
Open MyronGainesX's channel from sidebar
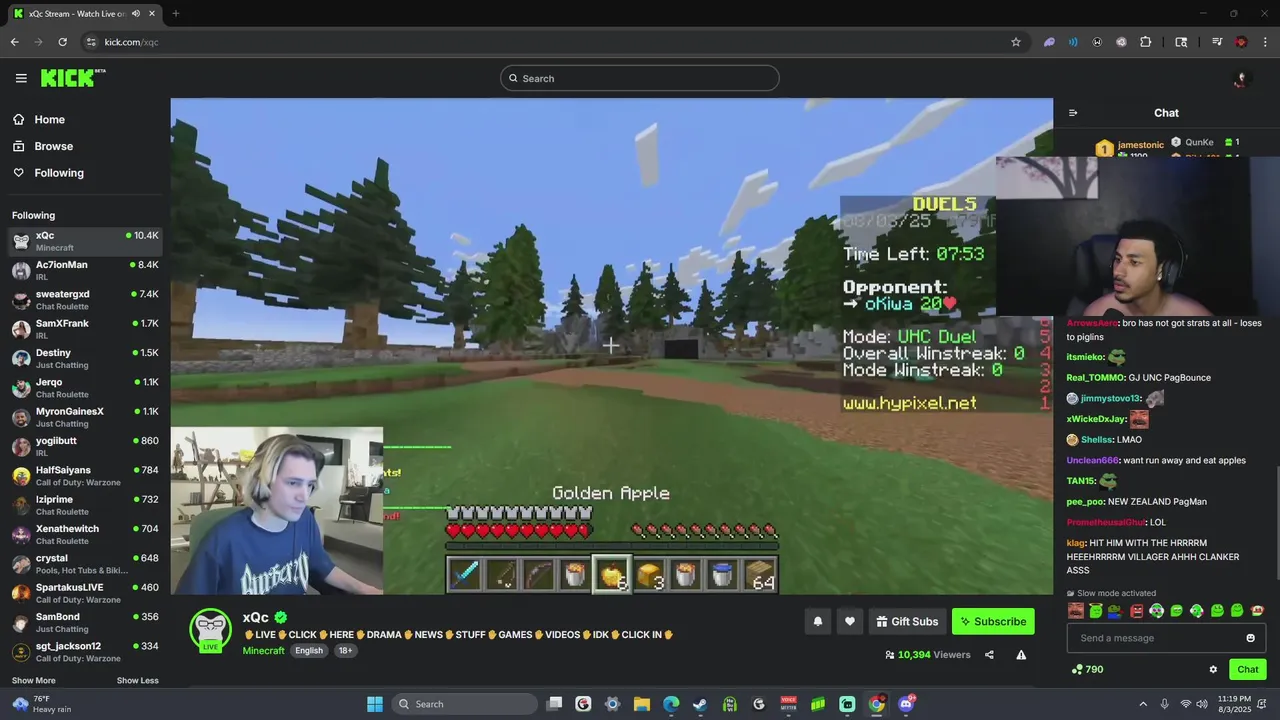click(85, 417)
